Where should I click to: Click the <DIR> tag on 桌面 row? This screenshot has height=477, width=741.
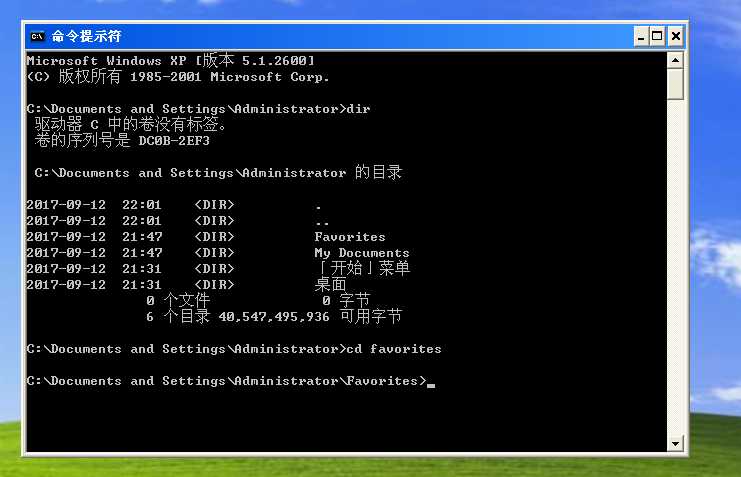214,285
